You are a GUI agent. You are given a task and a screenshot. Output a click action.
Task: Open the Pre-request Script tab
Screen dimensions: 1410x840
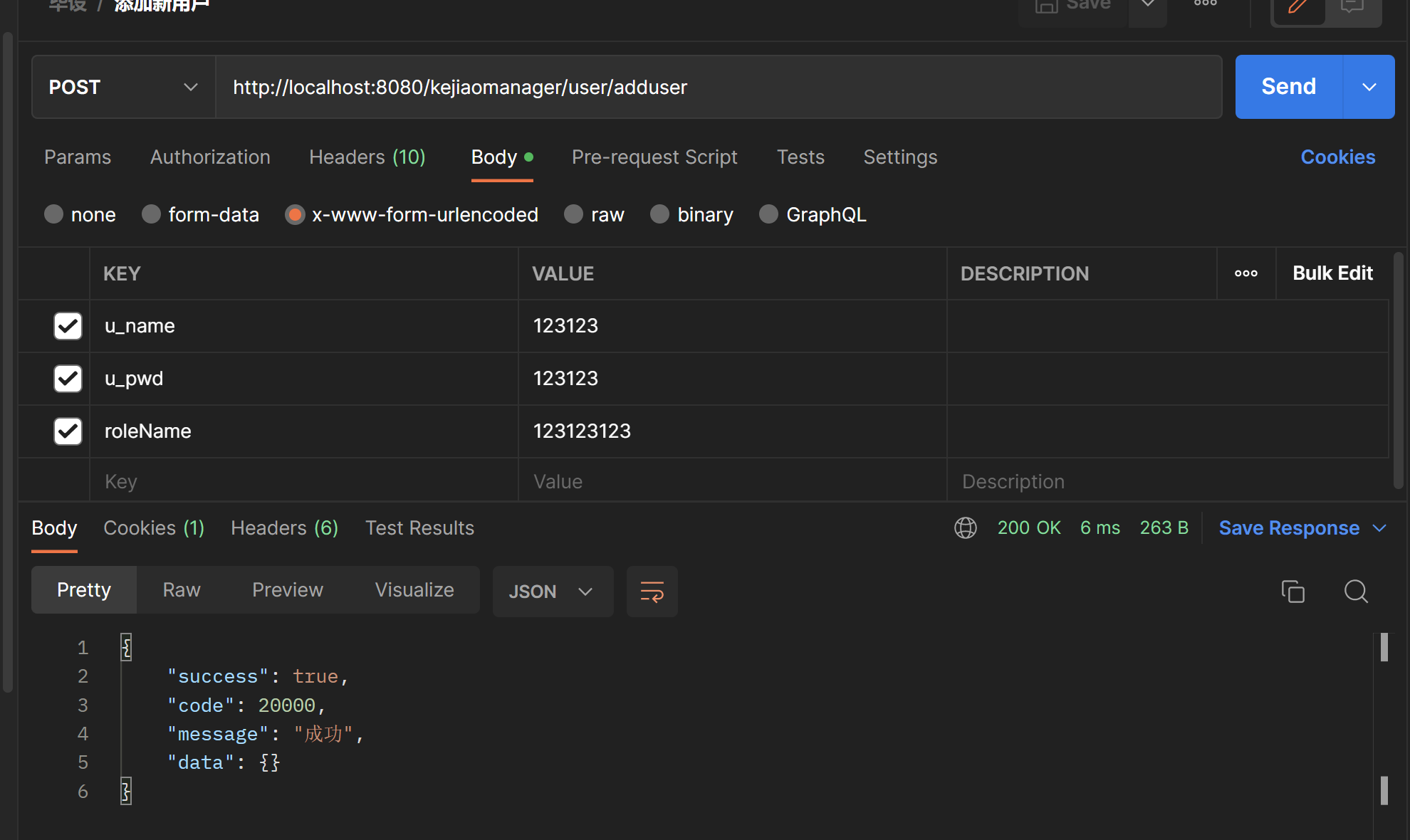tap(654, 157)
